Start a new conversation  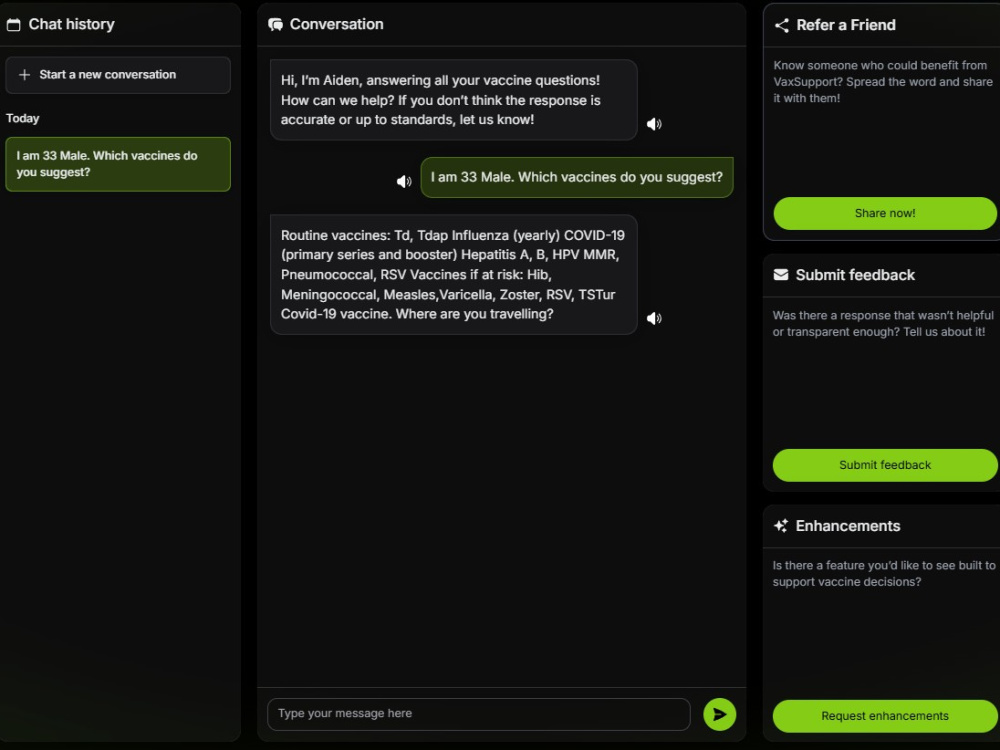pyautogui.click(x=118, y=75)
